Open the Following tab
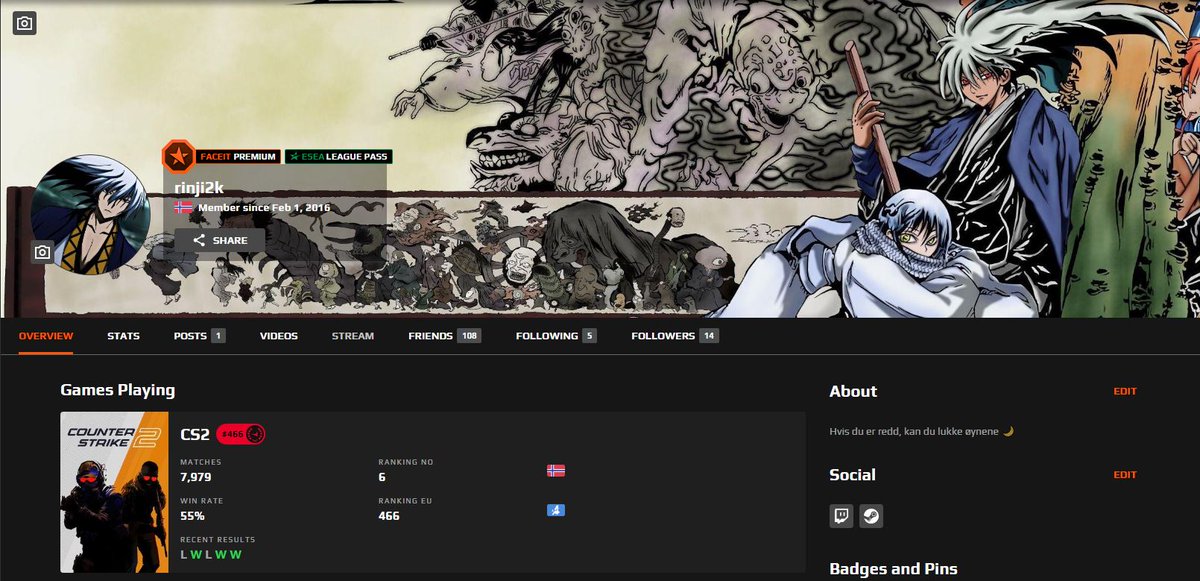Screen dimensions: 1200x581 556,336
